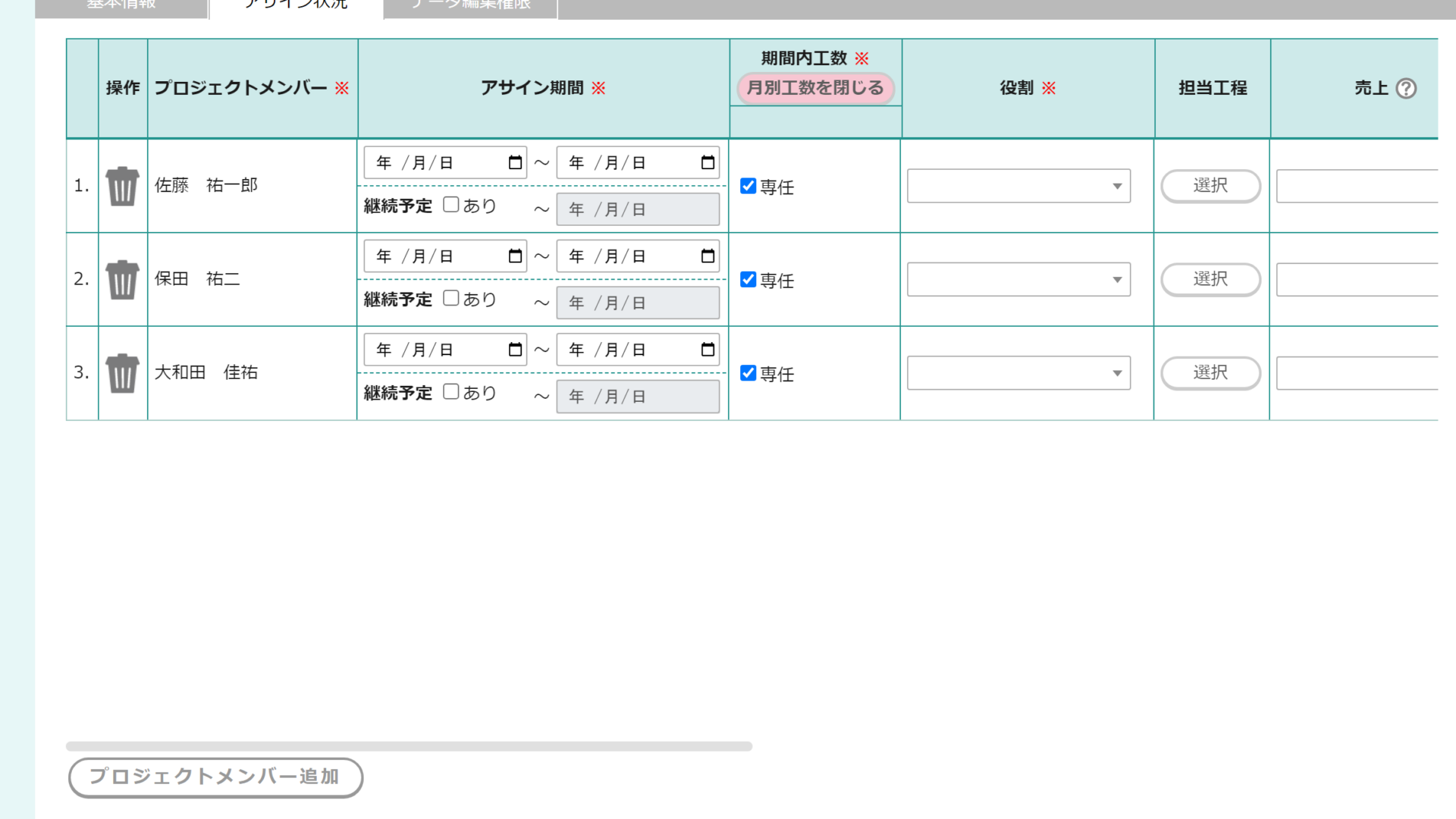This screenshot has height=819, width=1456.
Task: Open start date calendar for row 2
Action: 515,256
